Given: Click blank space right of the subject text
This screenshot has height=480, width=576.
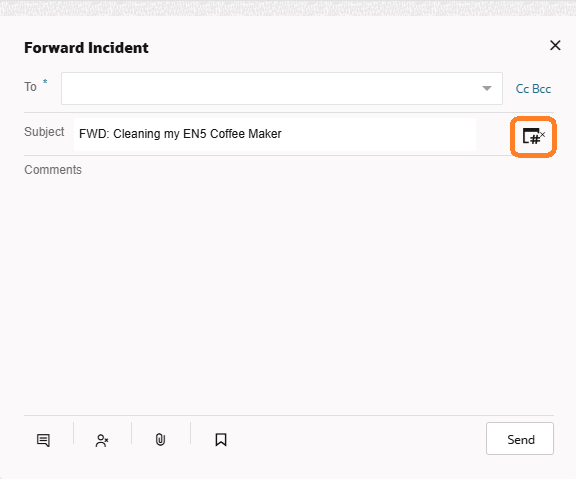Looking at the screenshot, I should 378,134.
